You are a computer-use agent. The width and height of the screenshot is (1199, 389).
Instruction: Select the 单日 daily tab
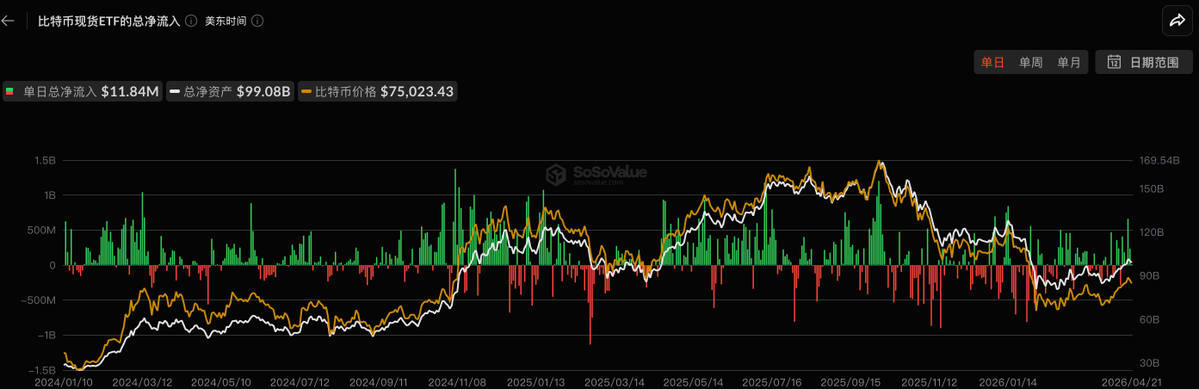993,63
